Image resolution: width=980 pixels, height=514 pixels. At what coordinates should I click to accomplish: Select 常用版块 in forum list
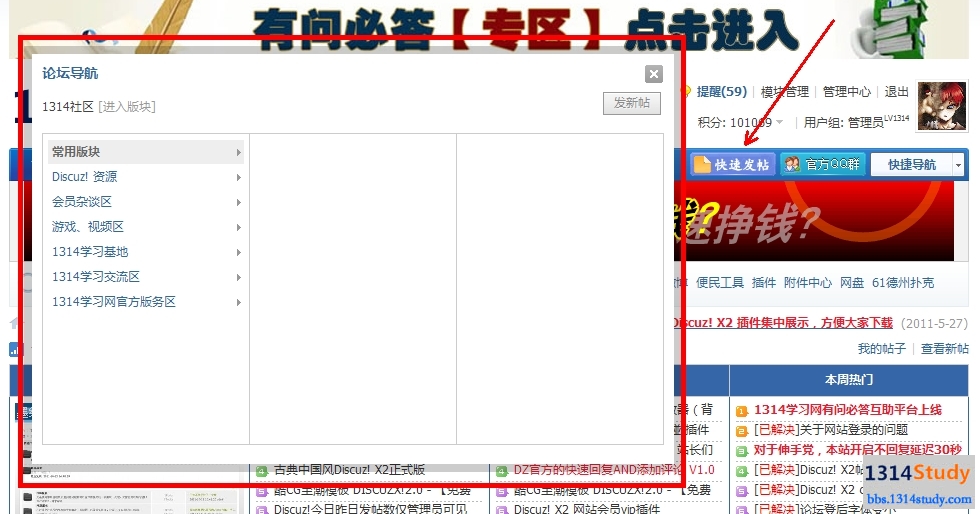[x=146, y=152]
